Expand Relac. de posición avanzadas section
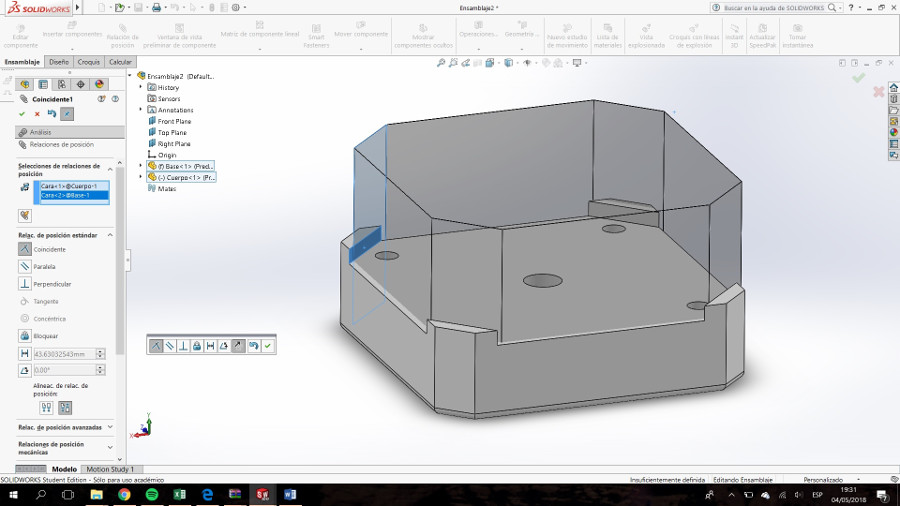This screenshot has width=900, height=506. point(110,427)
